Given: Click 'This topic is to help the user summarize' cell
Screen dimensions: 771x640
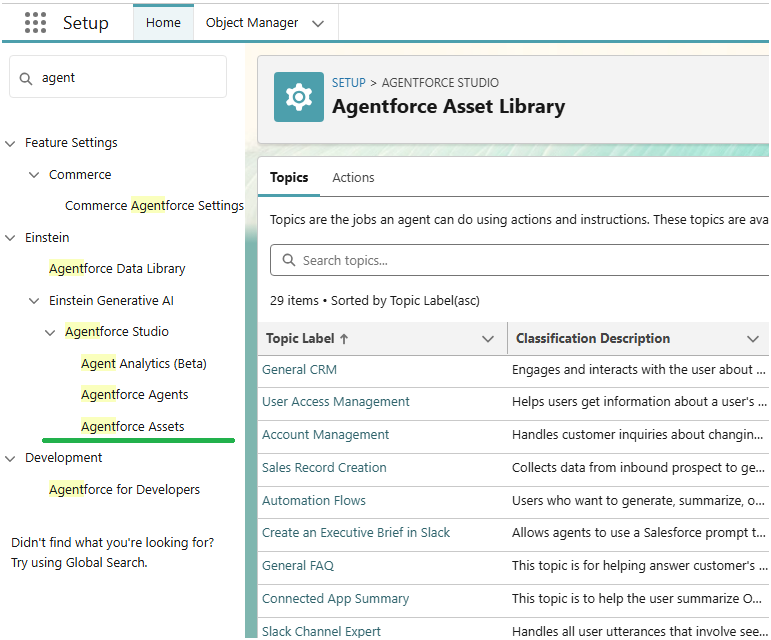Looking at the screenshot, I should click(x=637, y=599).
